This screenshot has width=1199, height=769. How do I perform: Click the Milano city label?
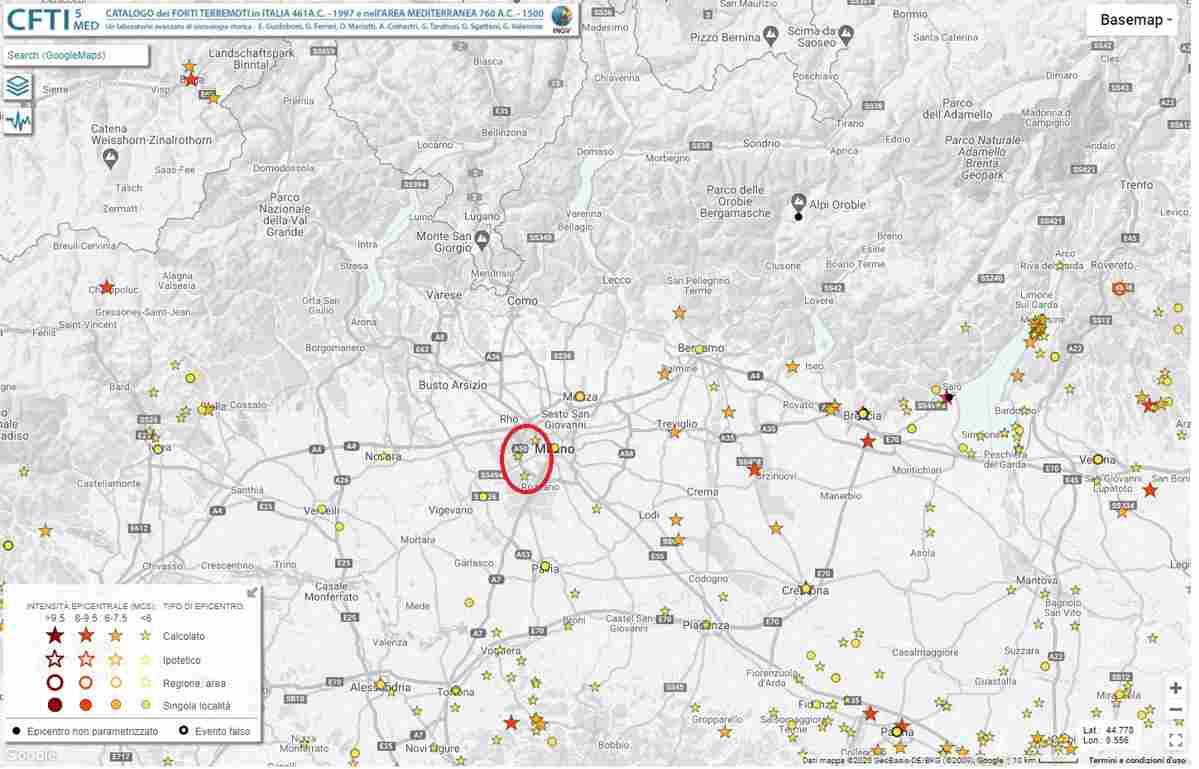(x=554, y=449)
